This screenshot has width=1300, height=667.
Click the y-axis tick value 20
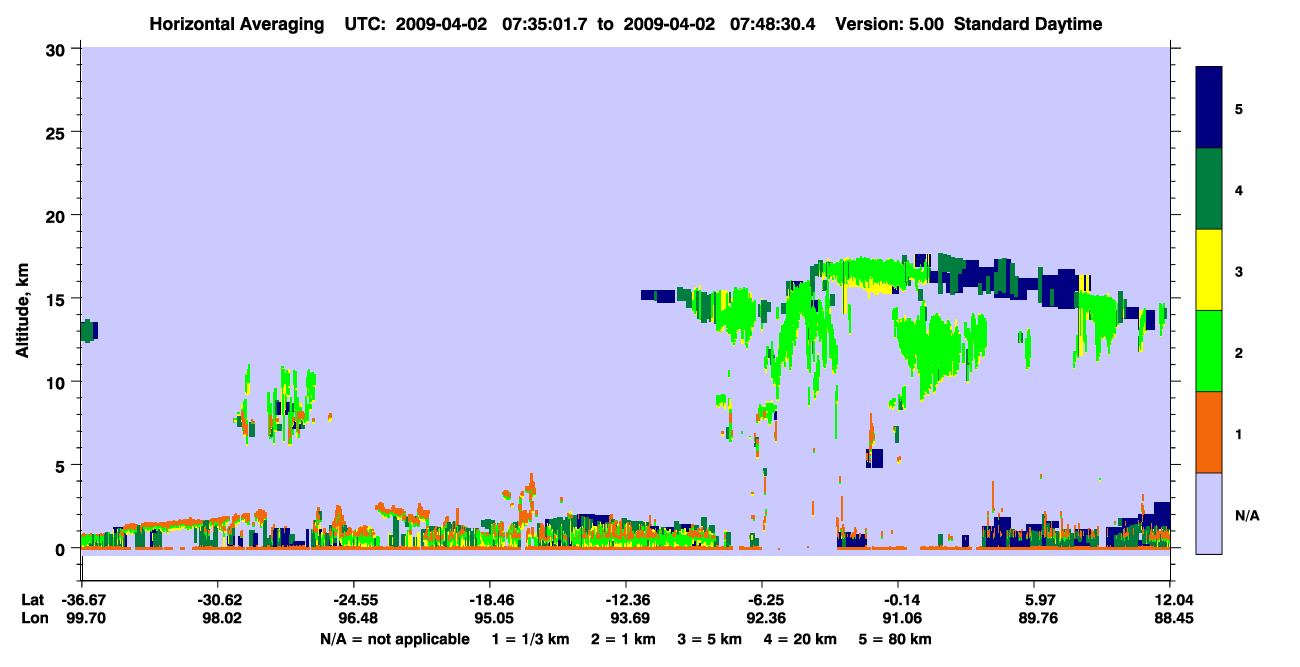(58, 215)
